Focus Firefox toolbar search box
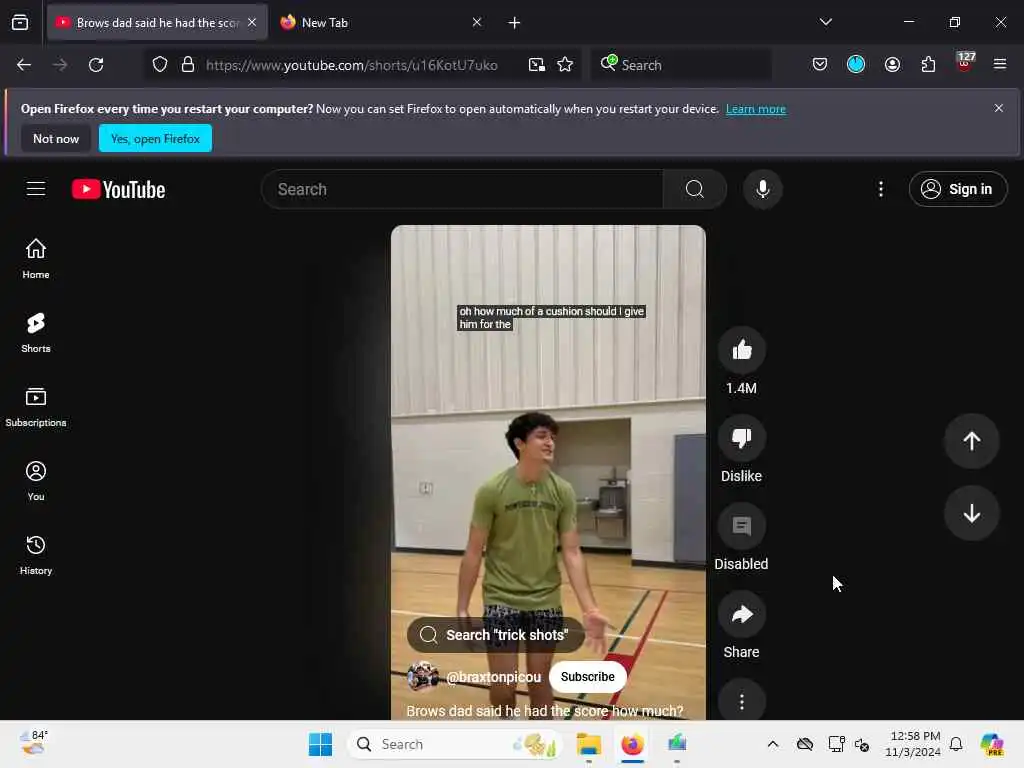This screenshot has height=768, width=1024. pos(680,65)
